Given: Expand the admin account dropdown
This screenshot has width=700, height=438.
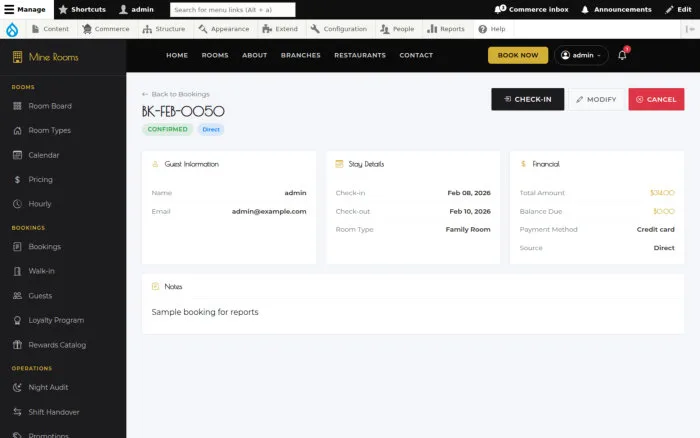Looking at the screenshot, I should (x=581, y=55).
